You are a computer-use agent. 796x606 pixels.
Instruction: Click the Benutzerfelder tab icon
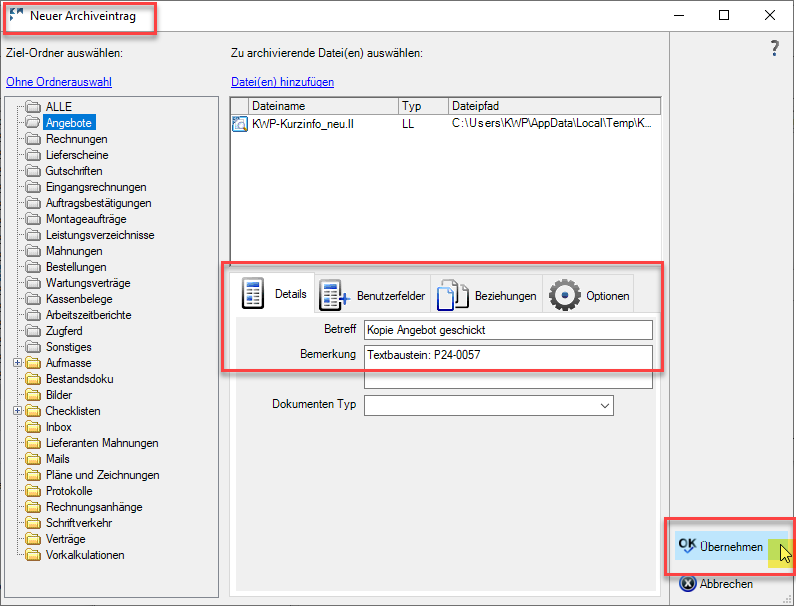[334, 295]
